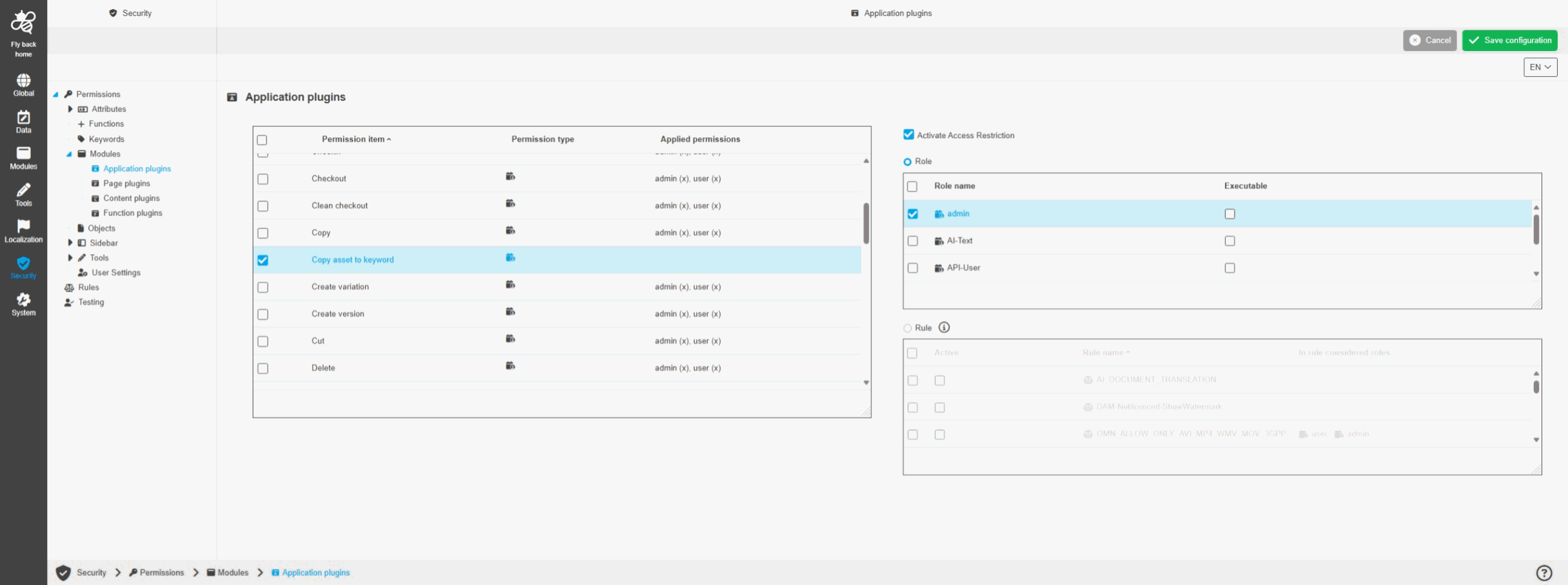Image resolution: width=1568 pixels, height=585 pixels.
Task: Expand the Attributes tree node
Action: click(x=70, y=109)
